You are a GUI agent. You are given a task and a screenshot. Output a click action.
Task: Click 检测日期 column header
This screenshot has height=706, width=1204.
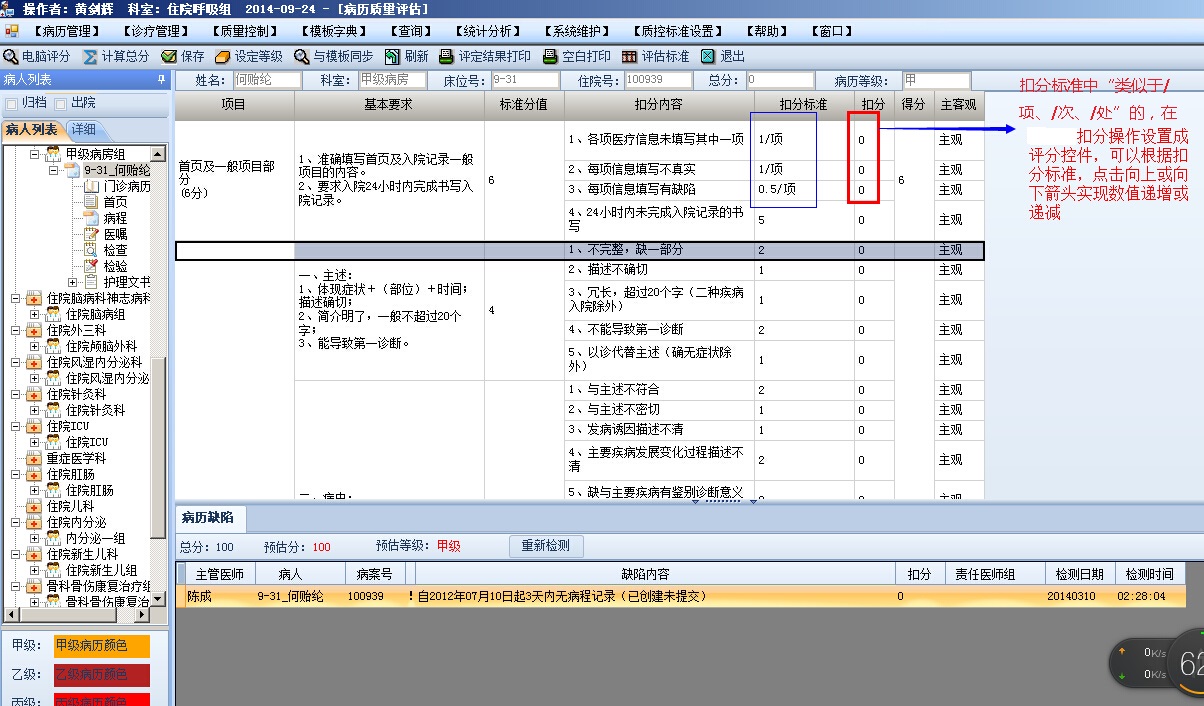(x=1079, y=574)
